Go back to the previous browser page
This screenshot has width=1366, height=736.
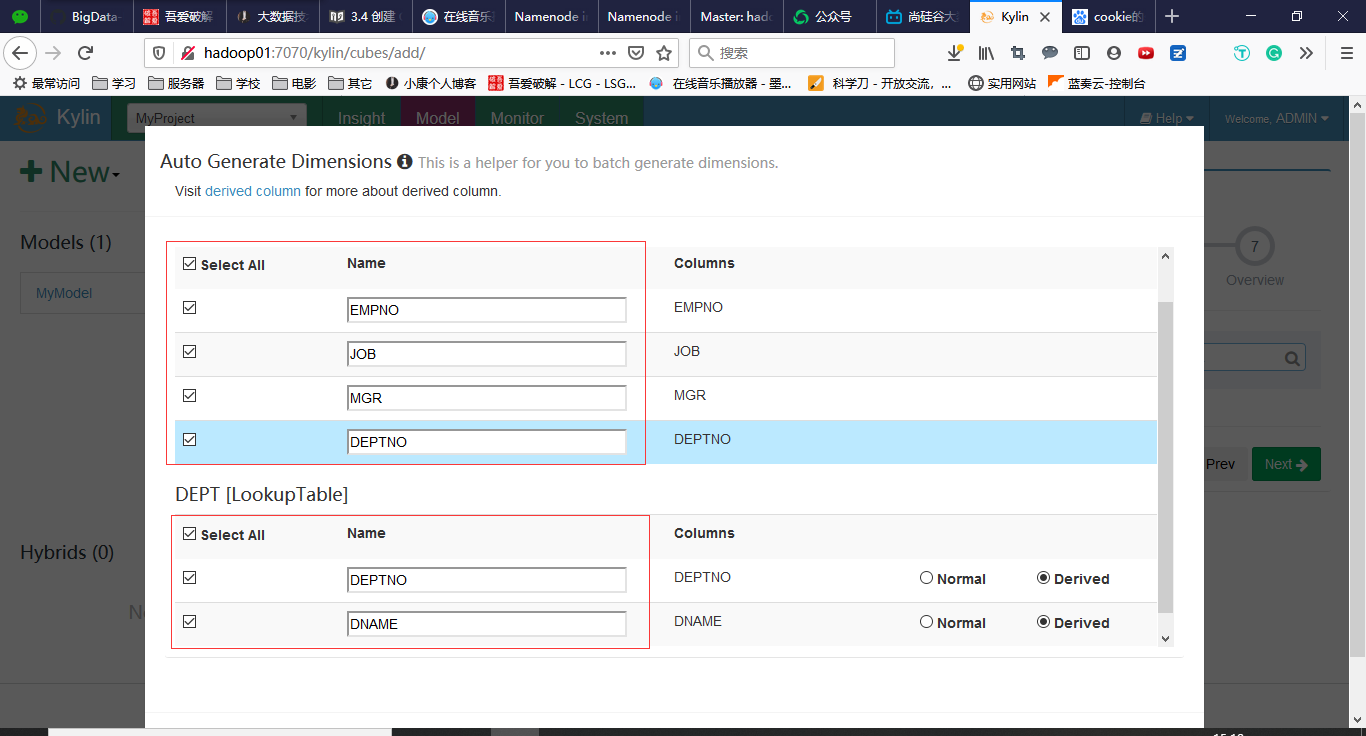(21, 53)
